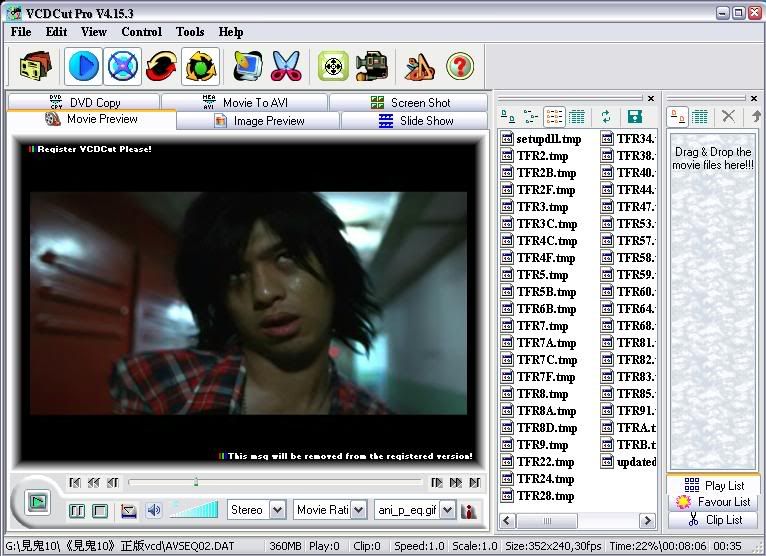Click the gray X delete icon in playlist panel
This screenshot has width=766, height=556.
point(728,116)
